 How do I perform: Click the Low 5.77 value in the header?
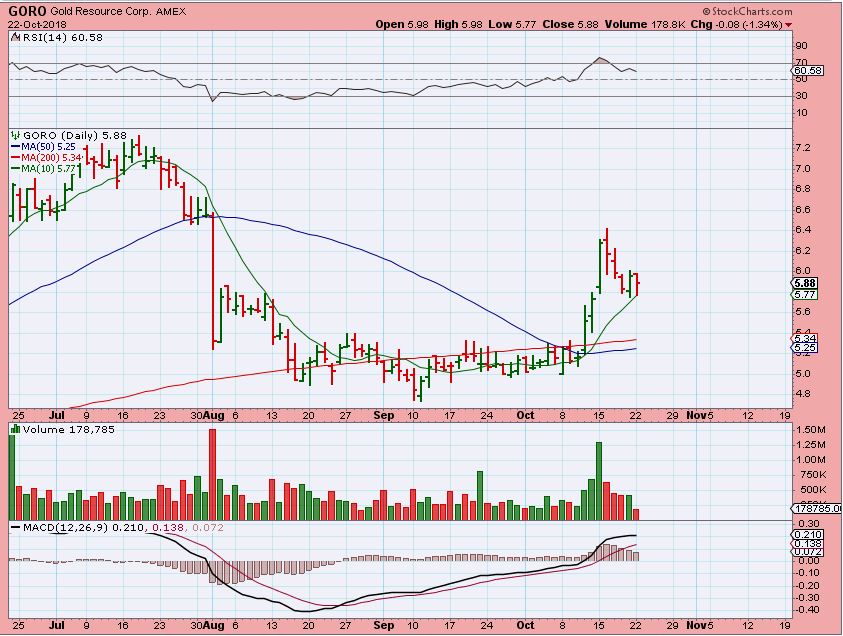[511, 24]
